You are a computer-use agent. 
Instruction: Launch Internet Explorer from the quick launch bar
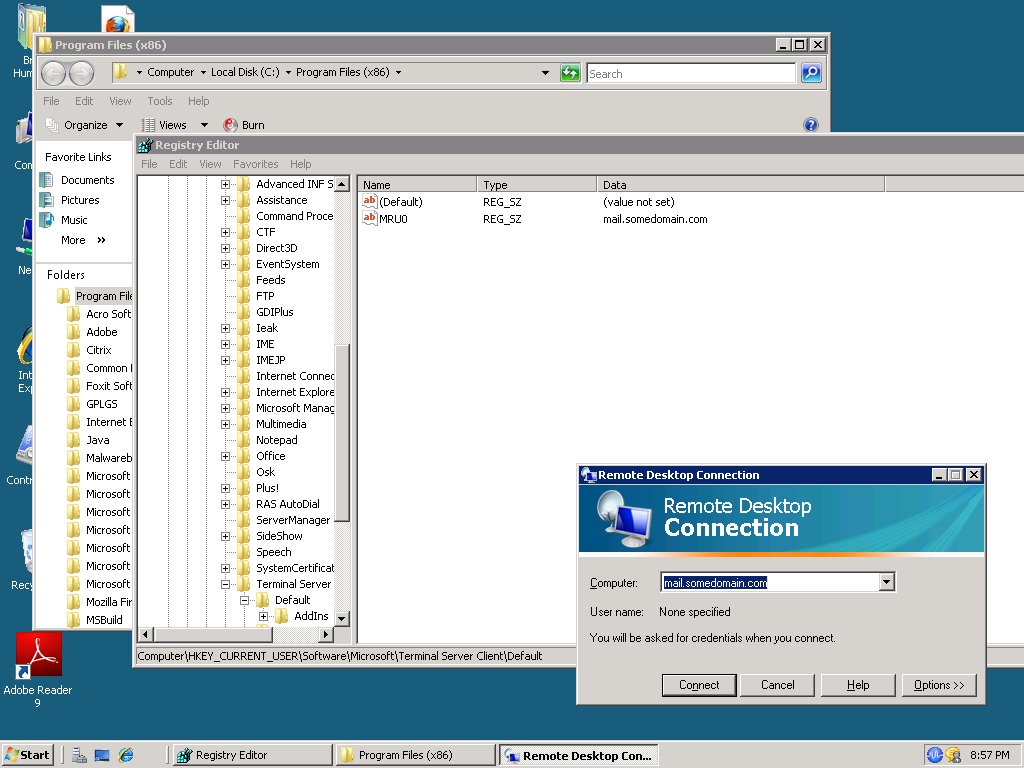(126, 755)
